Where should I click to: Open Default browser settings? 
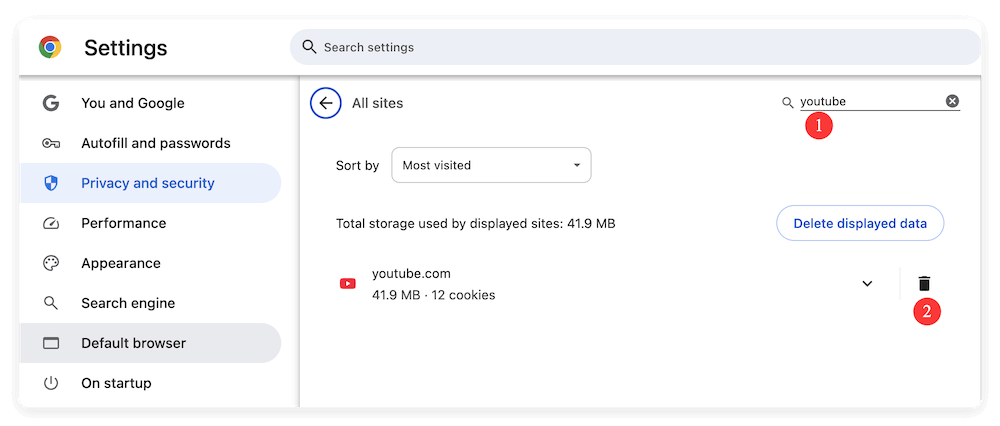(150, 343)
